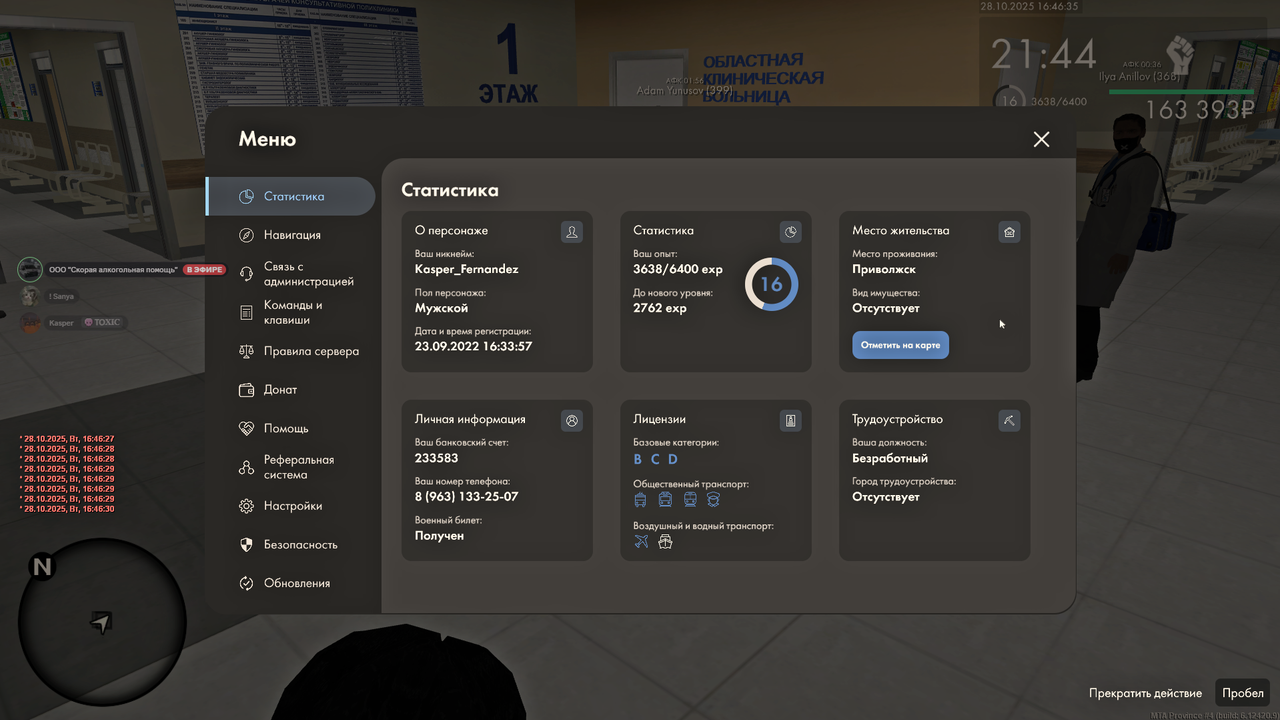Click the airplane license icon
1280x720 pixels.
pos(641,542)
